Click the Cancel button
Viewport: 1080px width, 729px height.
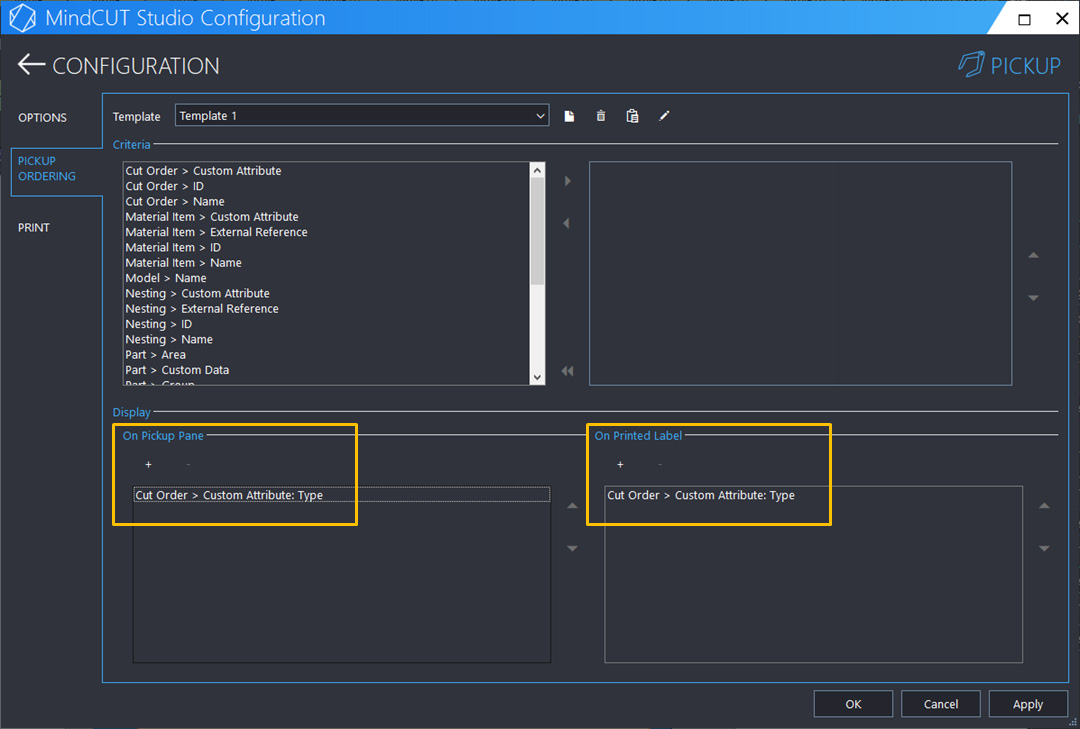pos(941,704)
